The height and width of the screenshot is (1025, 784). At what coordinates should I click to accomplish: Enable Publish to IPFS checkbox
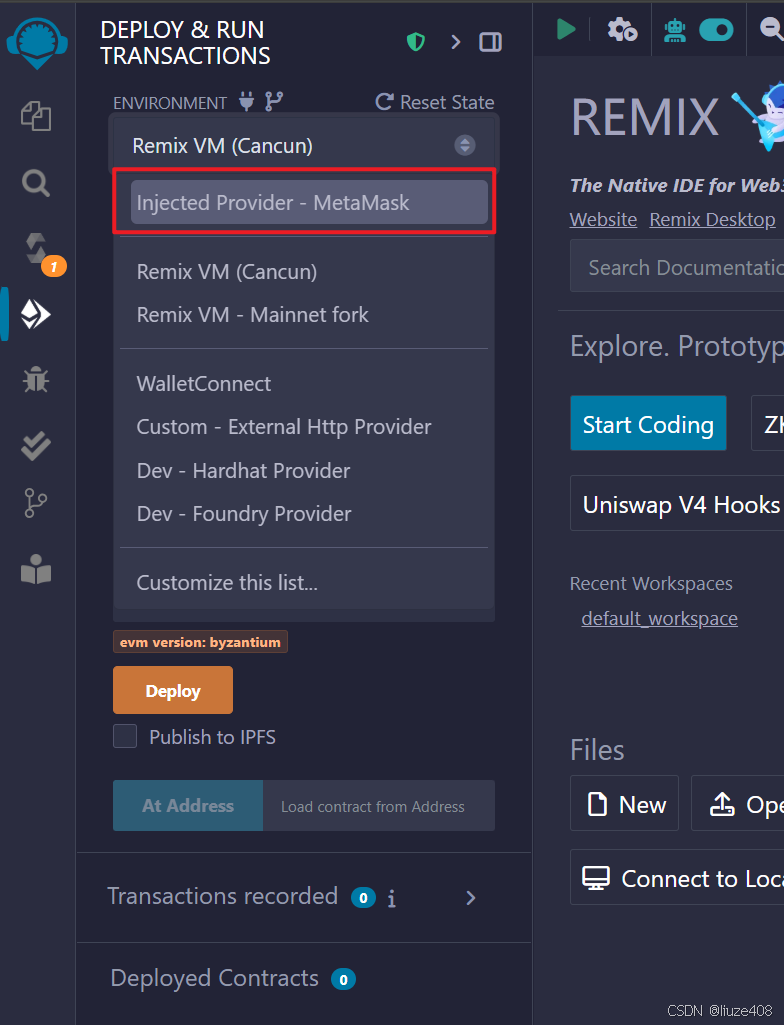pyautogui.click(x=125, y=736)
